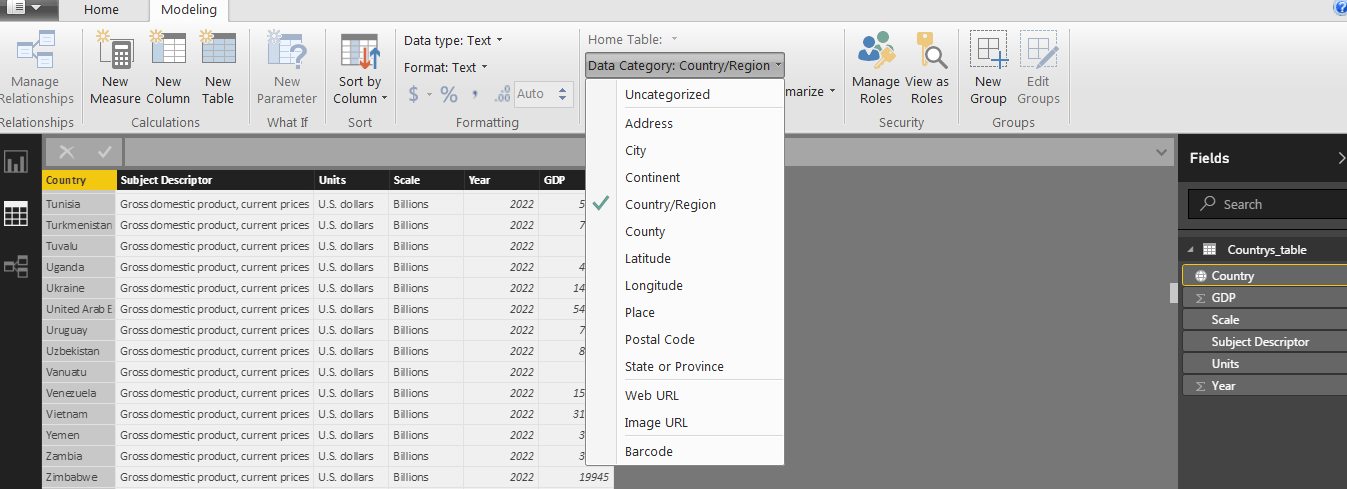Open View as Roles

927,68
